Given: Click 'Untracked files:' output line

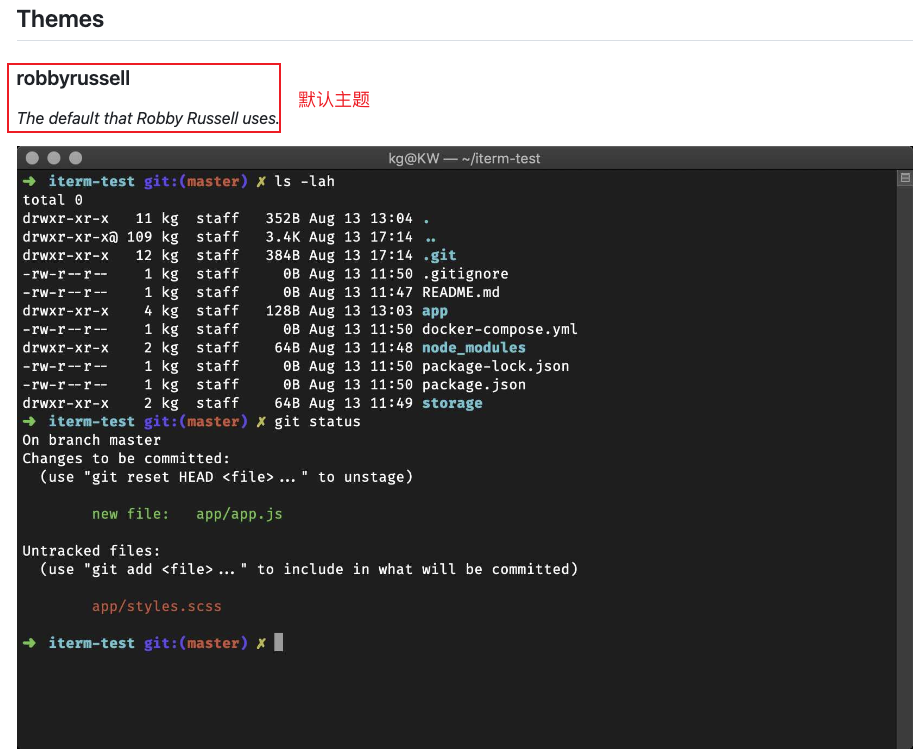Looking at the screenshot, I should 91,551.
